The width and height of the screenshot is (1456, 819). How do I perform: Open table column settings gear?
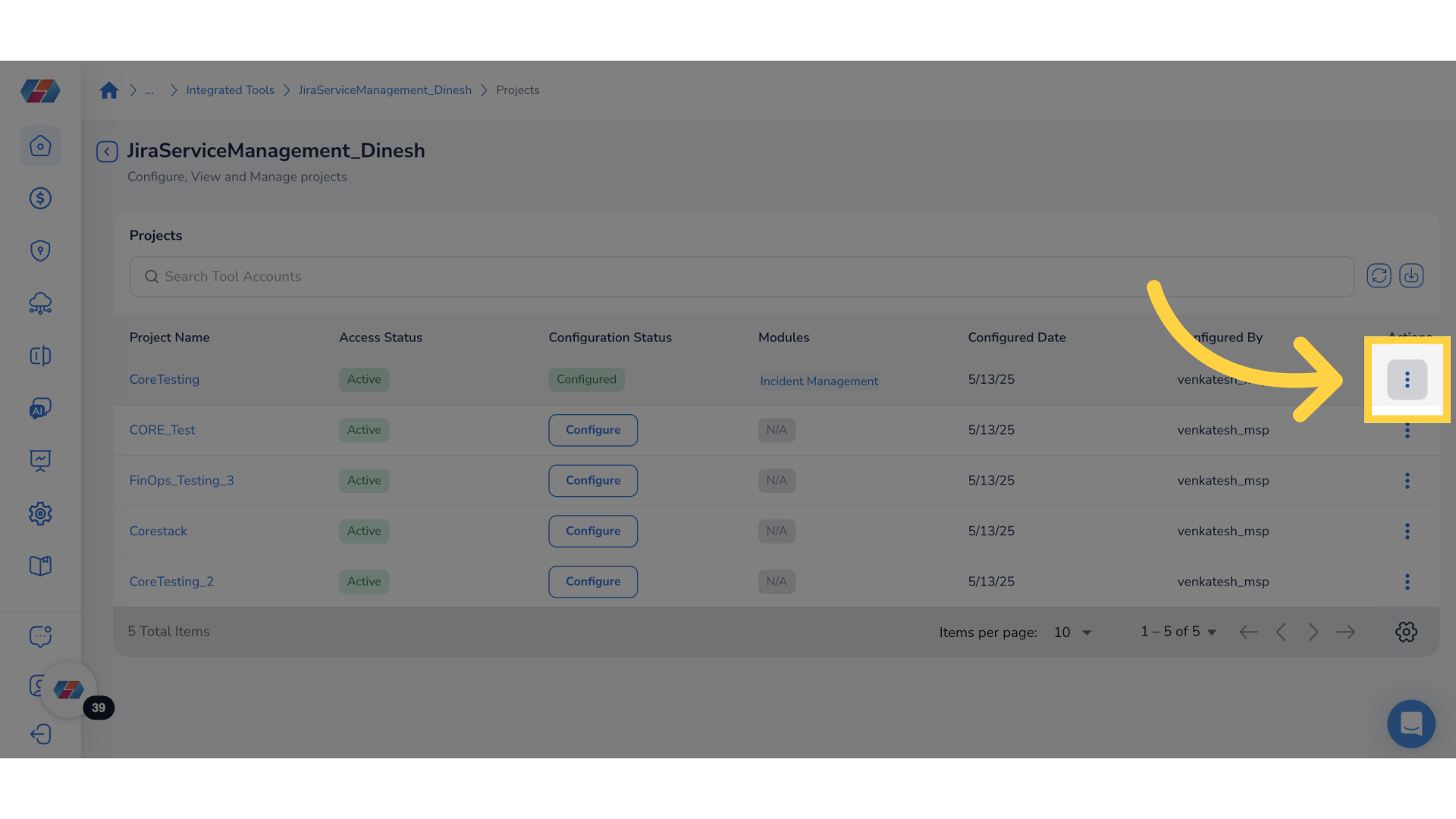pos(1406,632)
